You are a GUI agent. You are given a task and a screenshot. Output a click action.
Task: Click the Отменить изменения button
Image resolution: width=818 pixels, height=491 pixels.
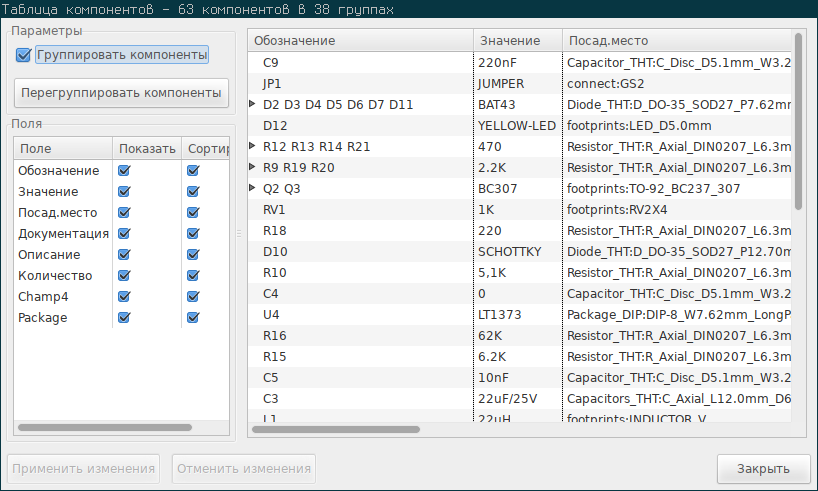tap(244, 469)
